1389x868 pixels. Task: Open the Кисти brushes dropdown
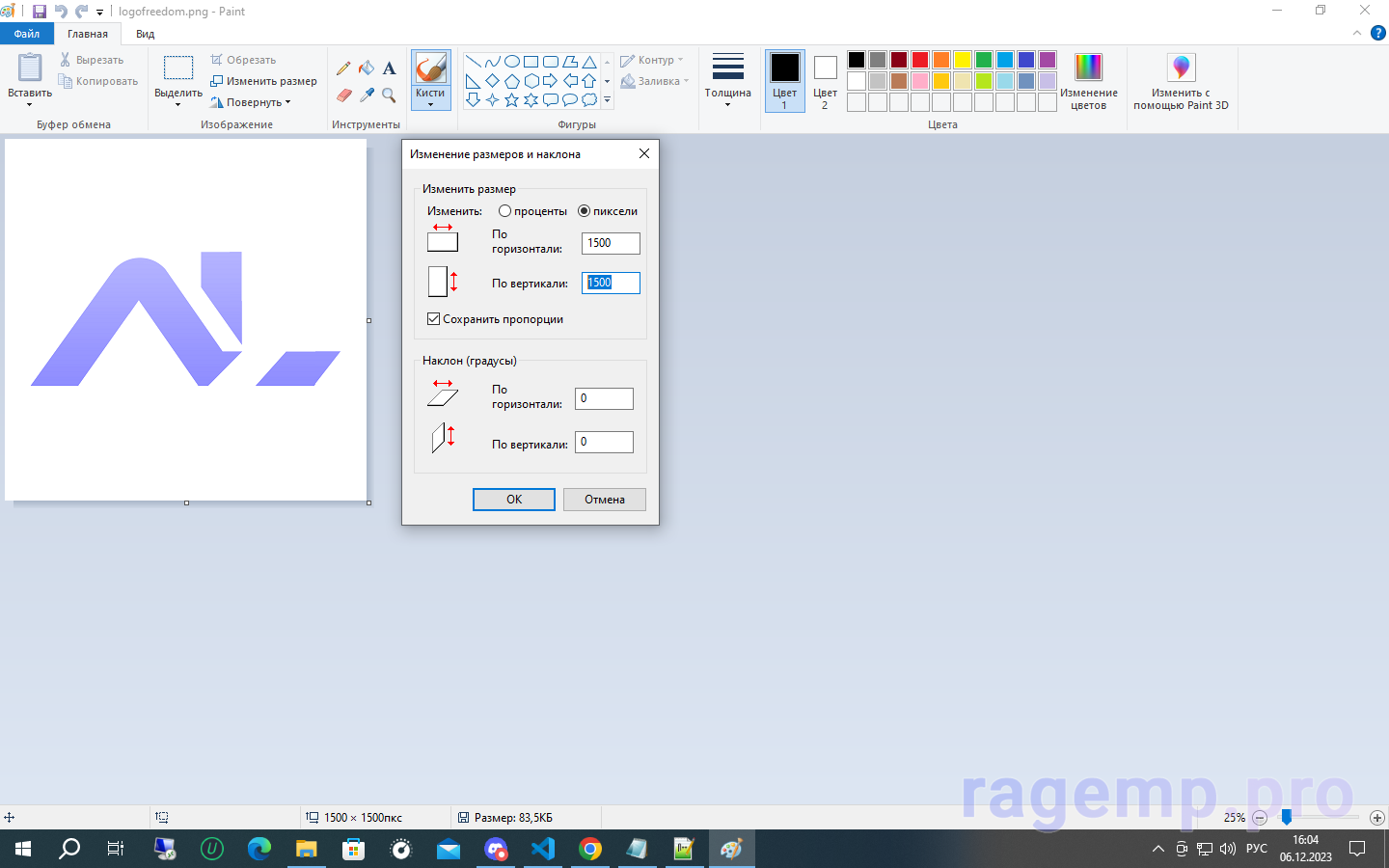pyautogui.click(x=430, y=99)
